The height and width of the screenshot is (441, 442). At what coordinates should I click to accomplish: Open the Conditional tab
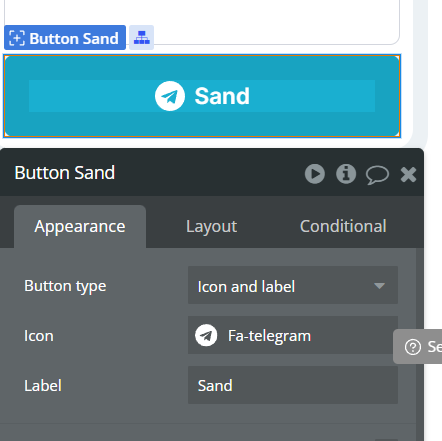pos(343,227)
